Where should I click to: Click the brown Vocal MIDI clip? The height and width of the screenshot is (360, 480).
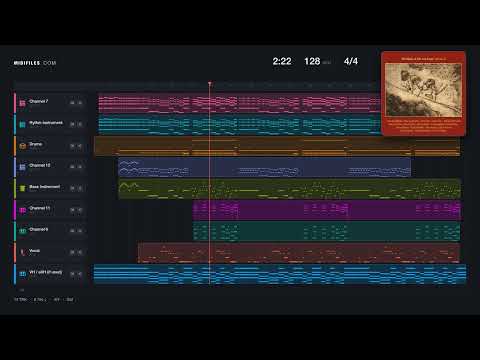coord(299,253)
